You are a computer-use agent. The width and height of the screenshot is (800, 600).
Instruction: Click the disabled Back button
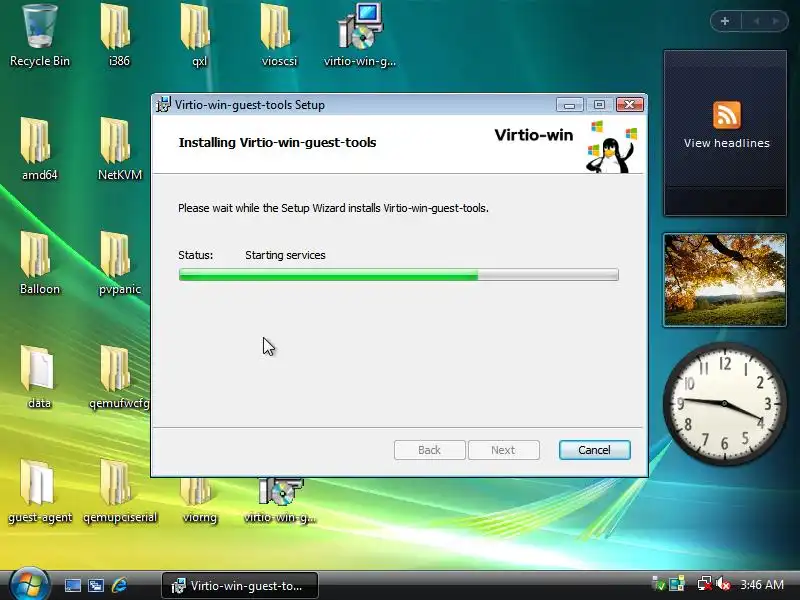click(430, 450)
